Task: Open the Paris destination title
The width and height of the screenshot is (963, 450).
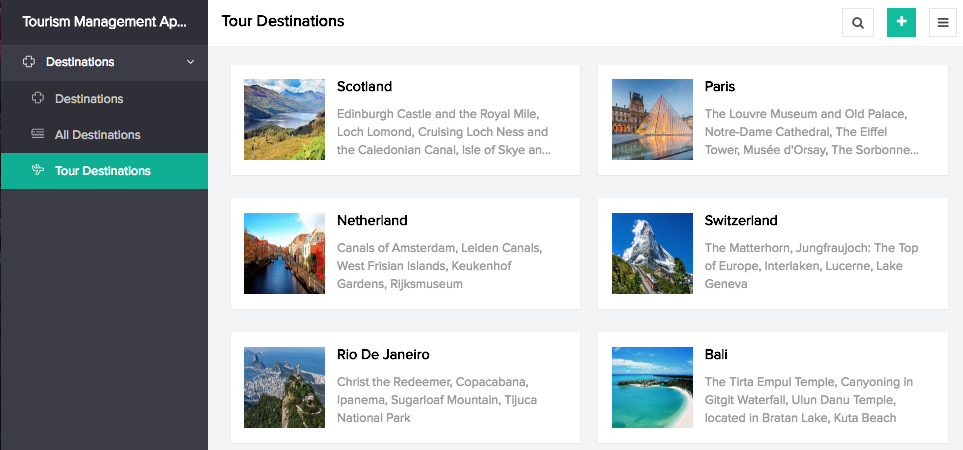Action: (719, 87)
